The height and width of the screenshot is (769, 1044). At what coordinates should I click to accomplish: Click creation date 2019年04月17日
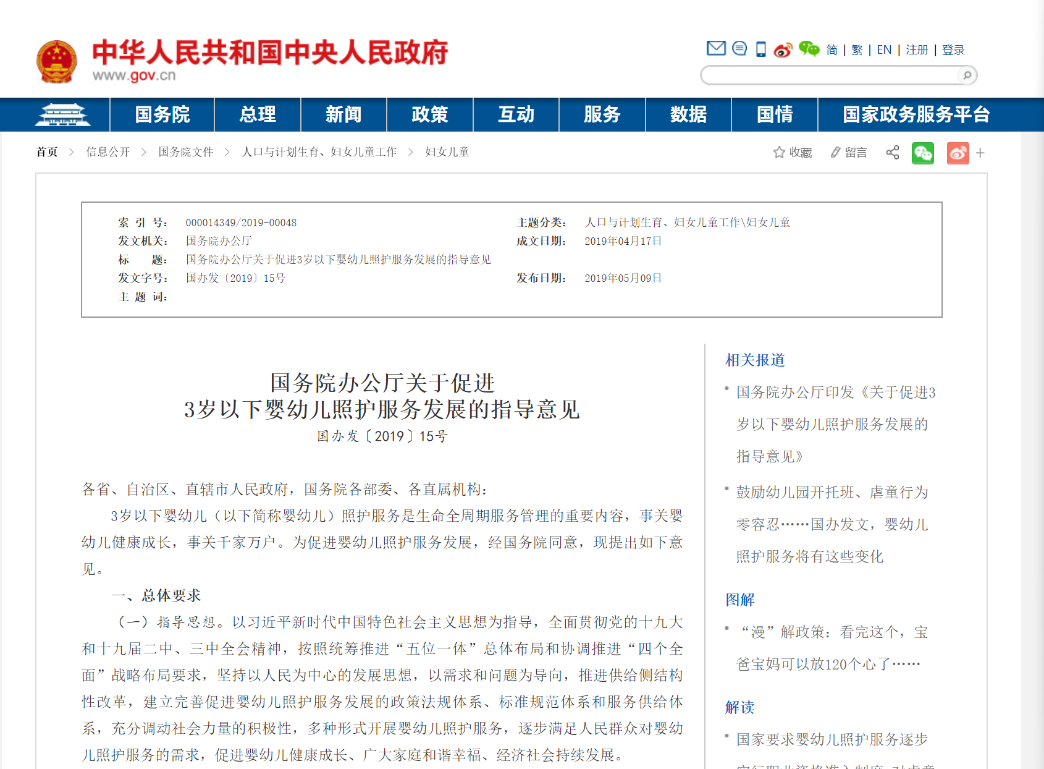(x=623, y=241)
